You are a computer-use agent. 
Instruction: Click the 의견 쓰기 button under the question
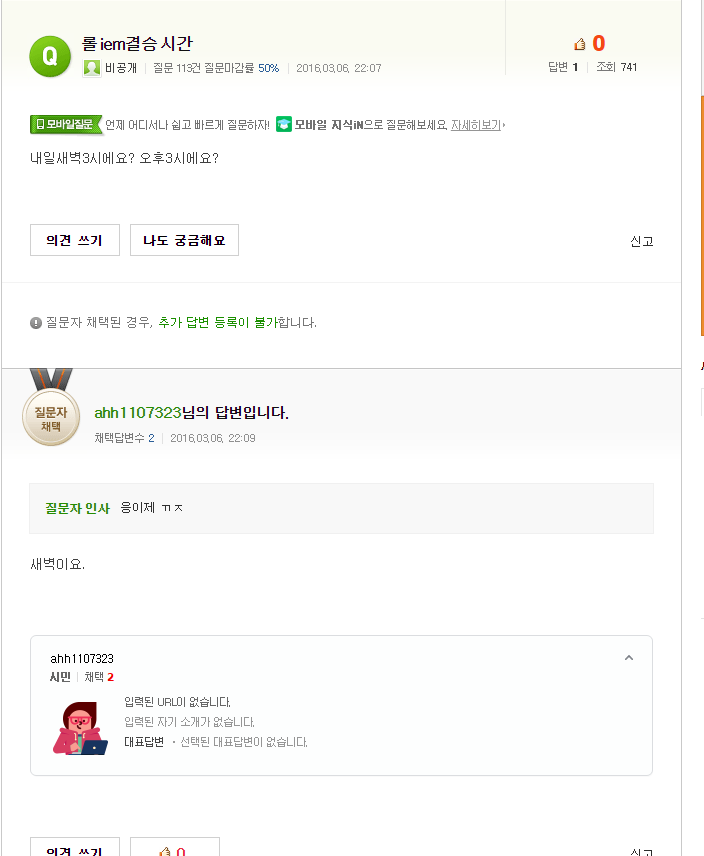point(74,240)
